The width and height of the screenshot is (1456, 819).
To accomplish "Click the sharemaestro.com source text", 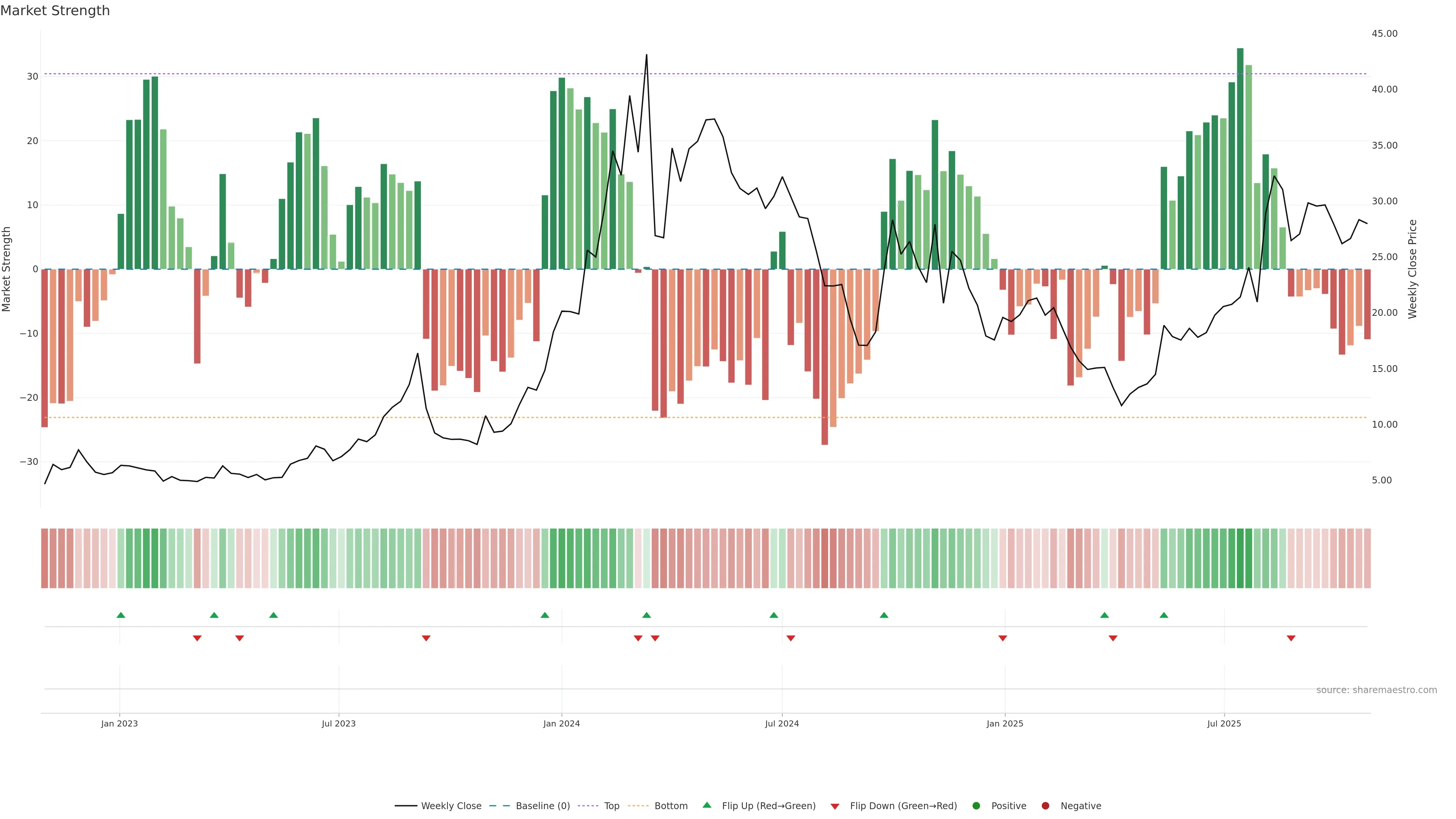I will 1376,690.
